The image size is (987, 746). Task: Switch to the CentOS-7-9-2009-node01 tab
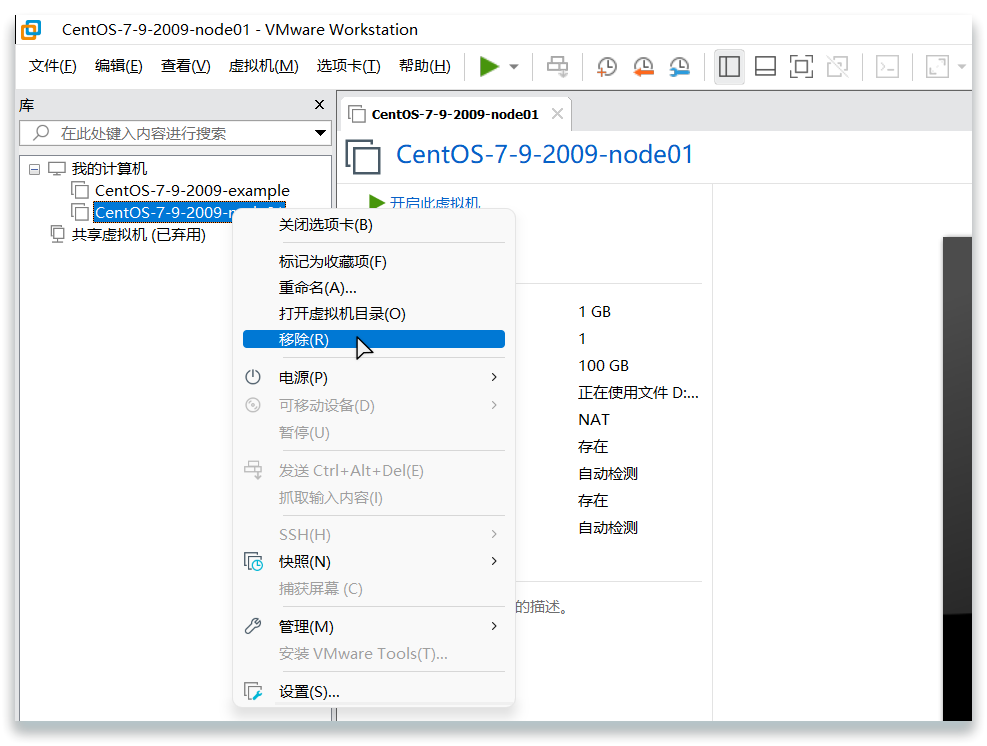[454, 115]
